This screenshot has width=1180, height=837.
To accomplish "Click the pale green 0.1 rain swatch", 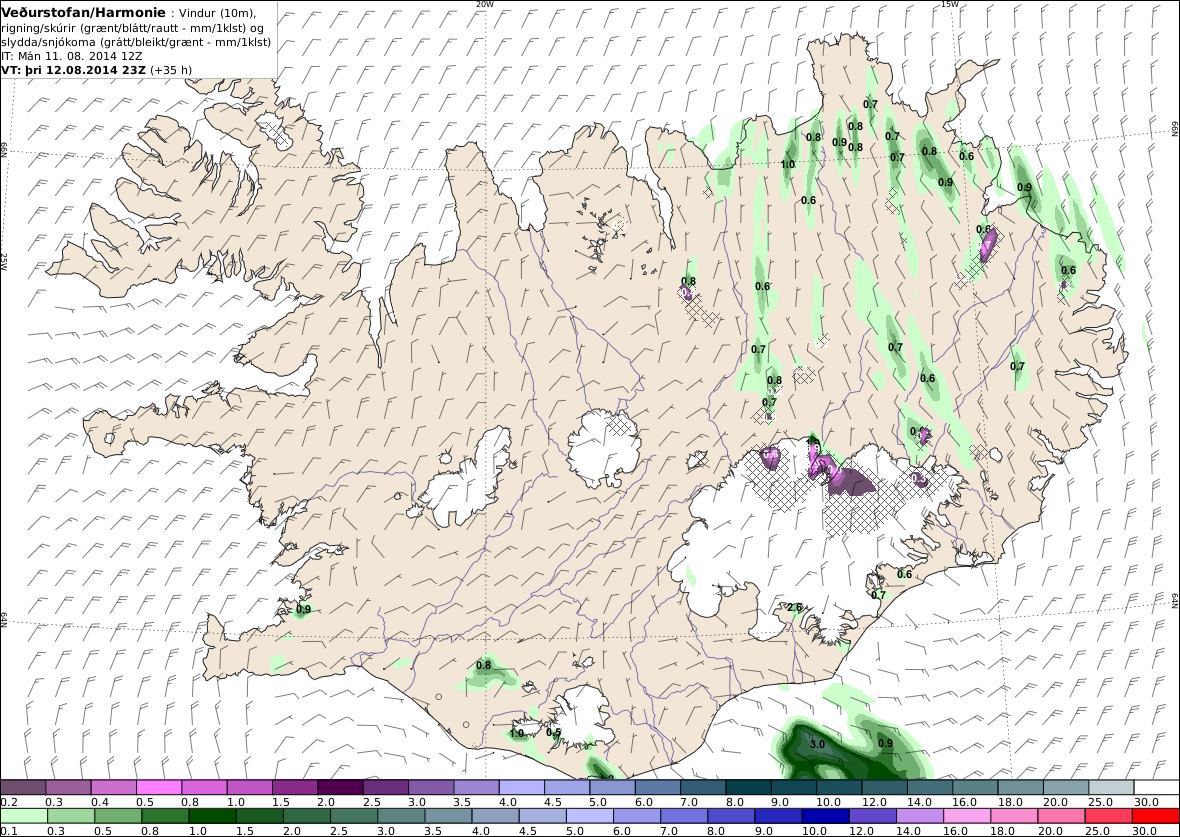I will 23,816.
